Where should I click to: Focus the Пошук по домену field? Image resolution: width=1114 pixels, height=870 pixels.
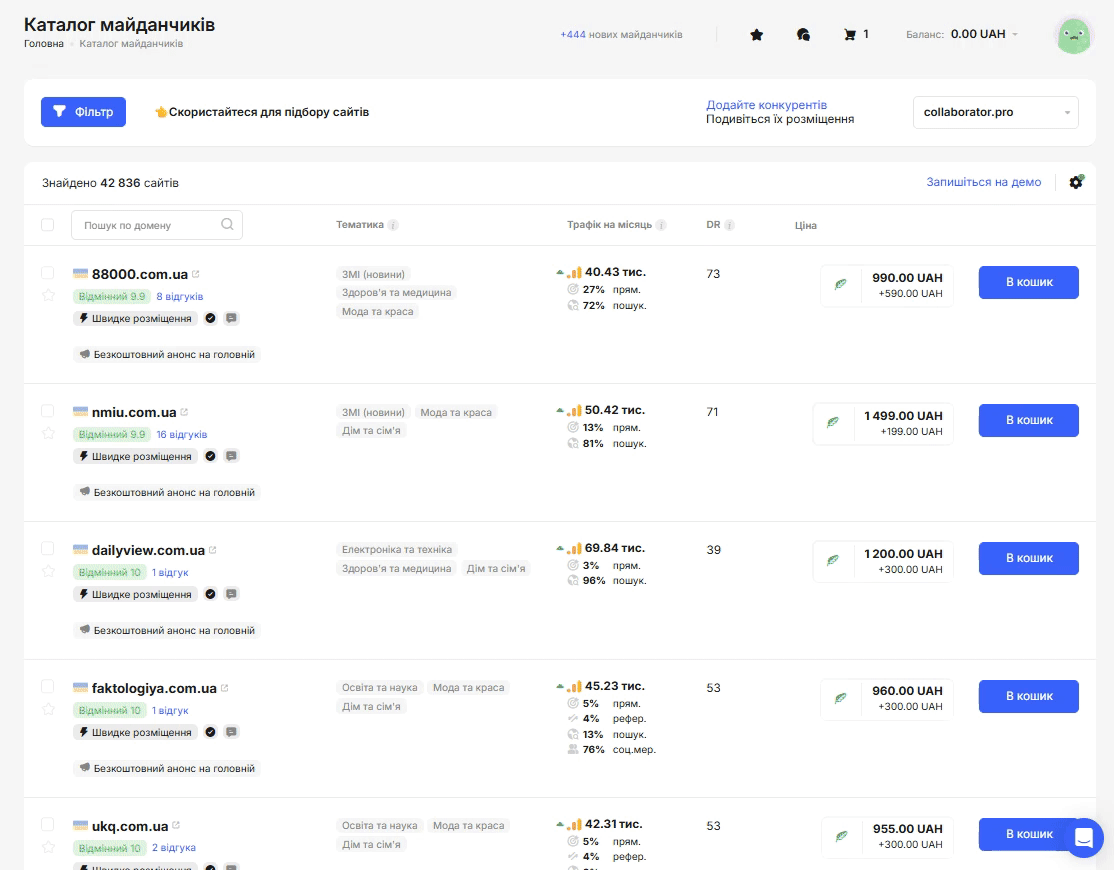(x=156, y=225)
